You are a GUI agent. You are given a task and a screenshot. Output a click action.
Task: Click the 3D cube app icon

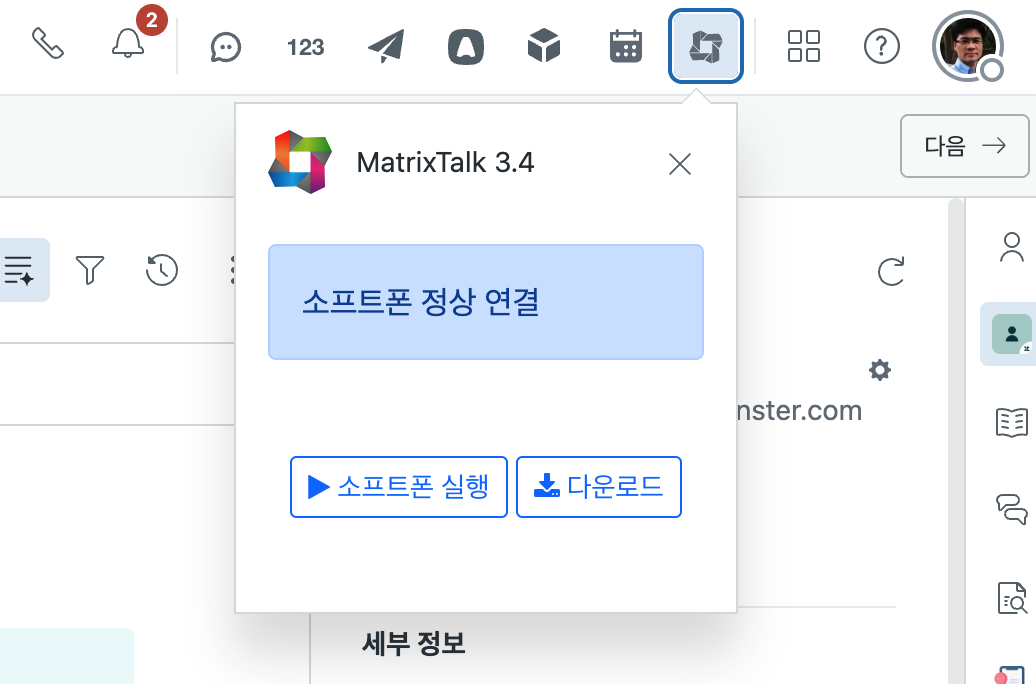click(544, 46)
